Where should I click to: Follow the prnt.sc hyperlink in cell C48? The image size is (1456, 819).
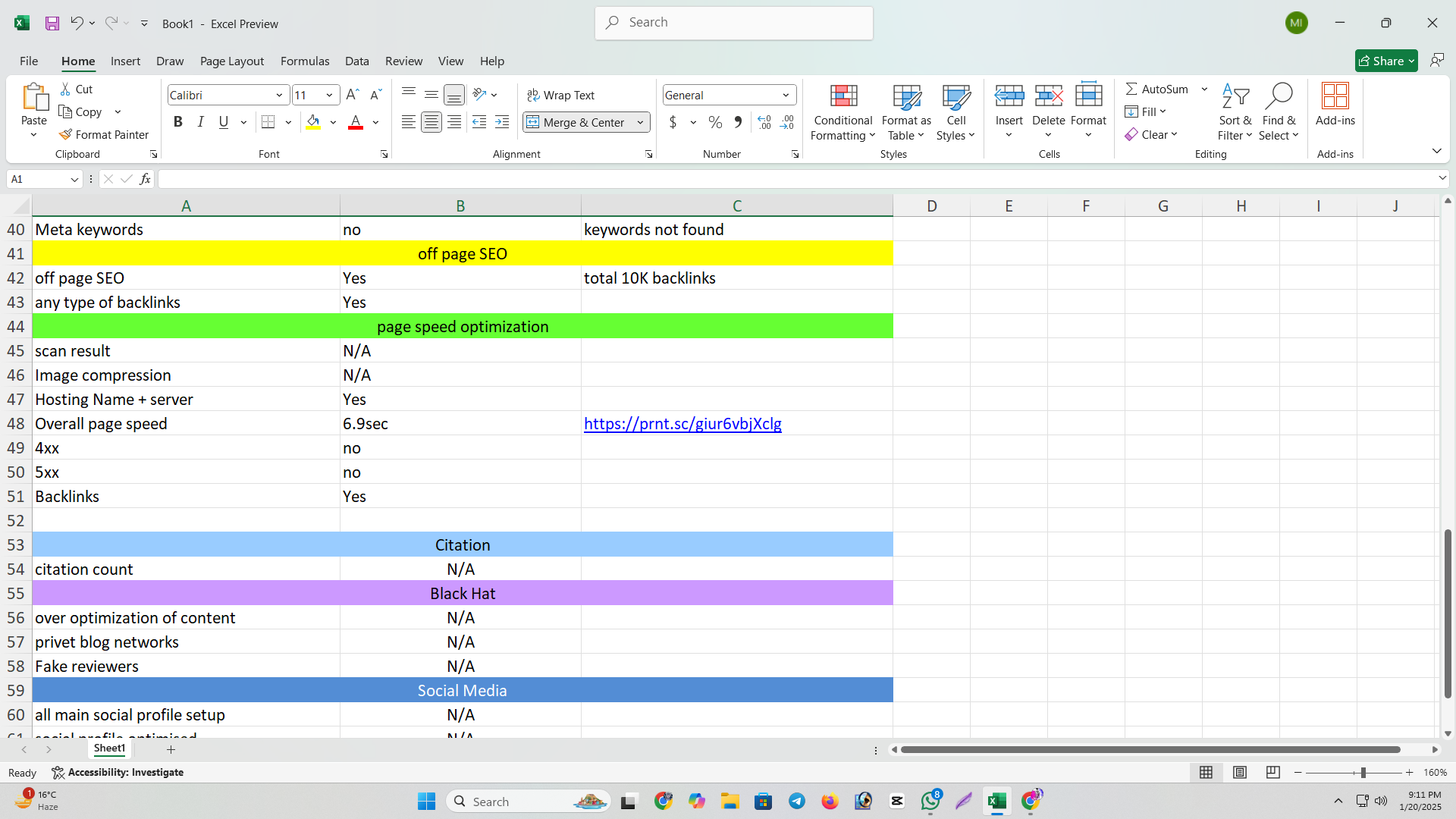[682, 424]
